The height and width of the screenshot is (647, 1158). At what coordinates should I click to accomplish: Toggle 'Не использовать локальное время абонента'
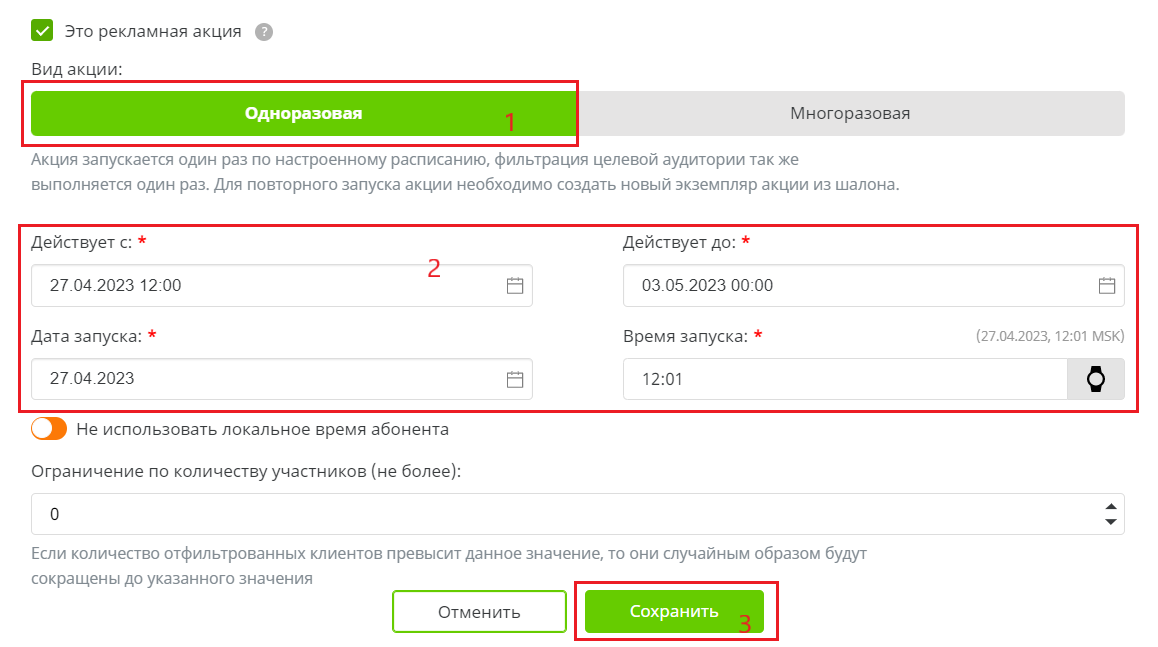point(49,429)
